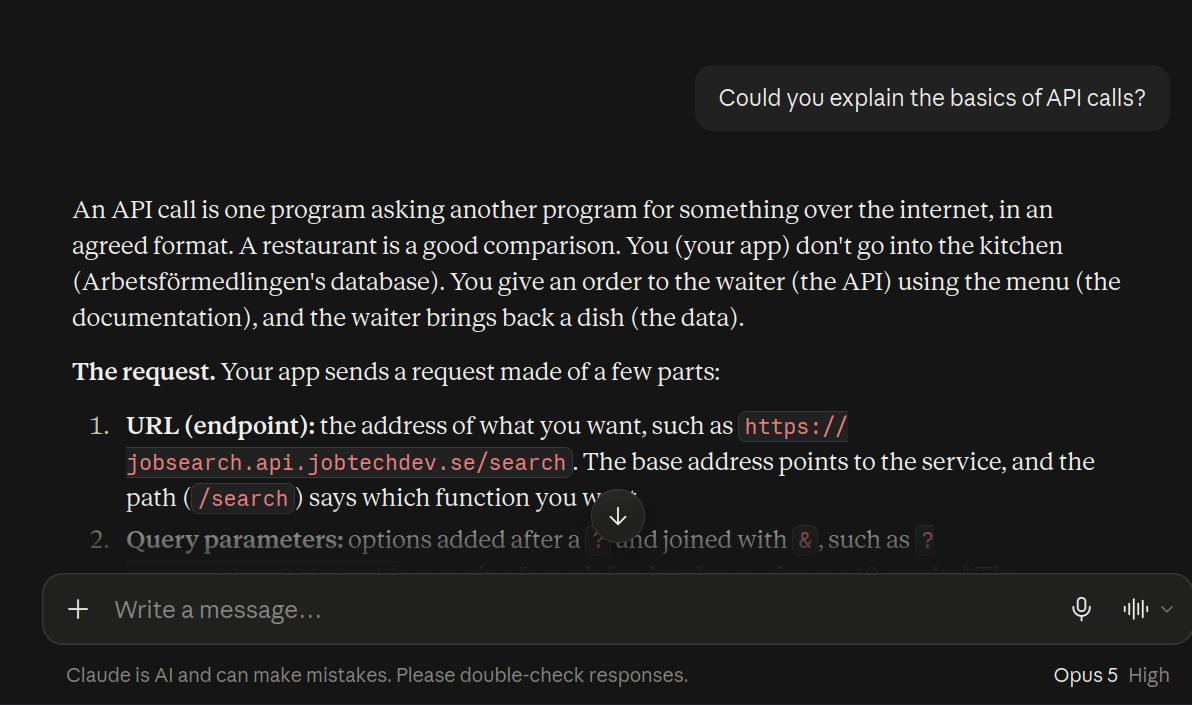Click the ? code after 'such as'
The width and height of the screenshot is (1192, 705).
927,541
